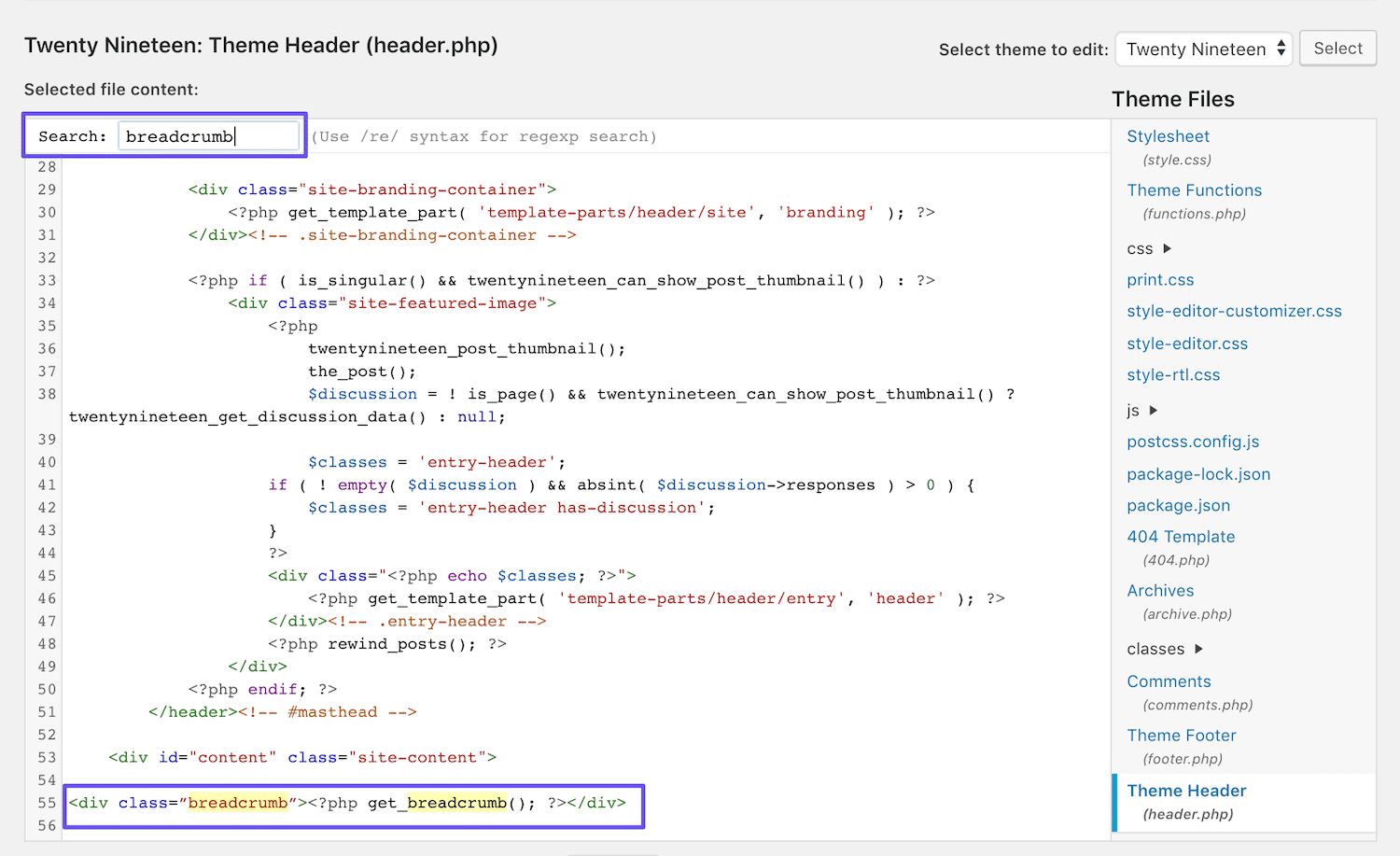Viewport: 1400px width, 856px height.
Task: Open the 404 Template (404.php)
Action: click(x=1181, y=536)
